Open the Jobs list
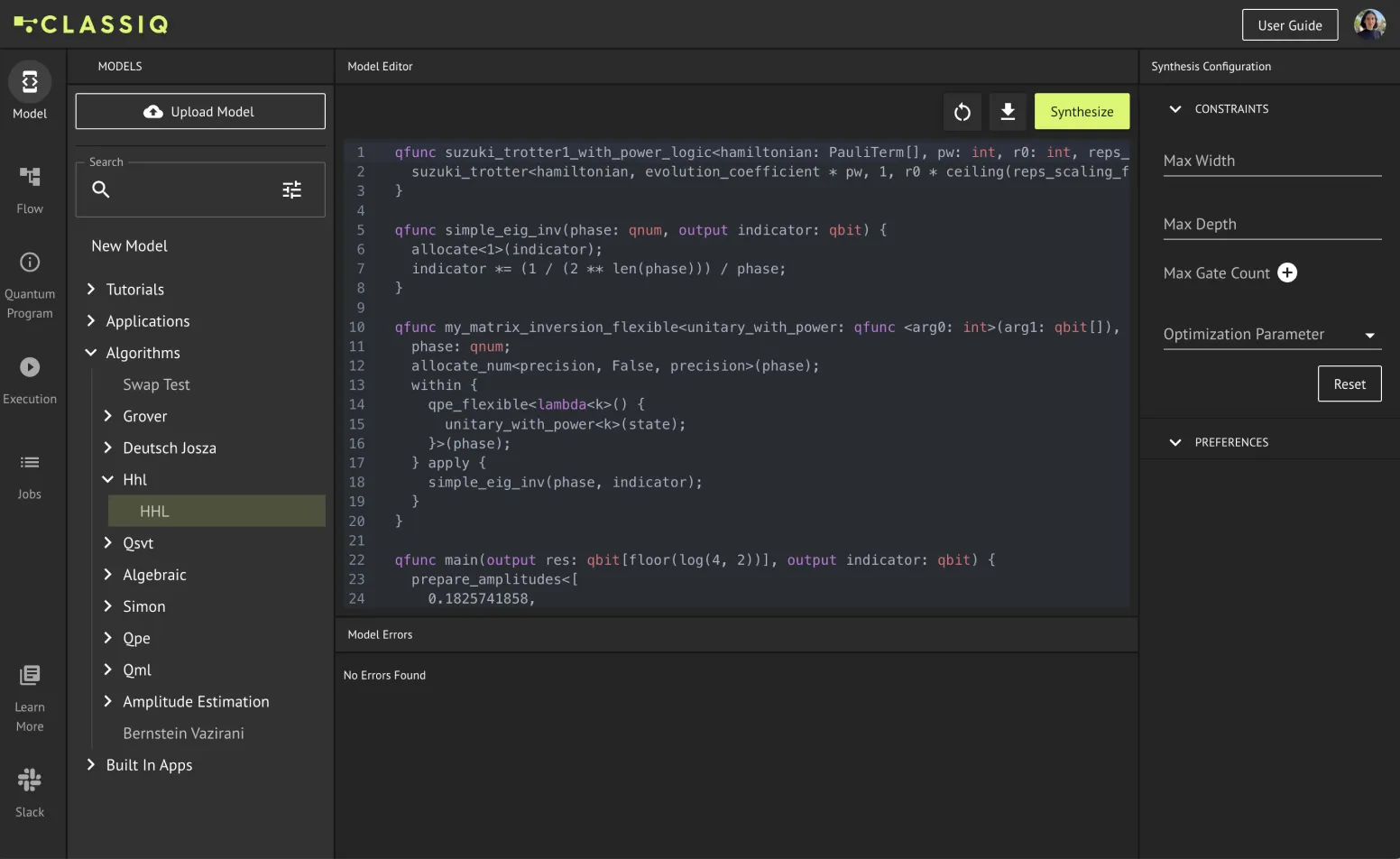 tap(30, 475)
